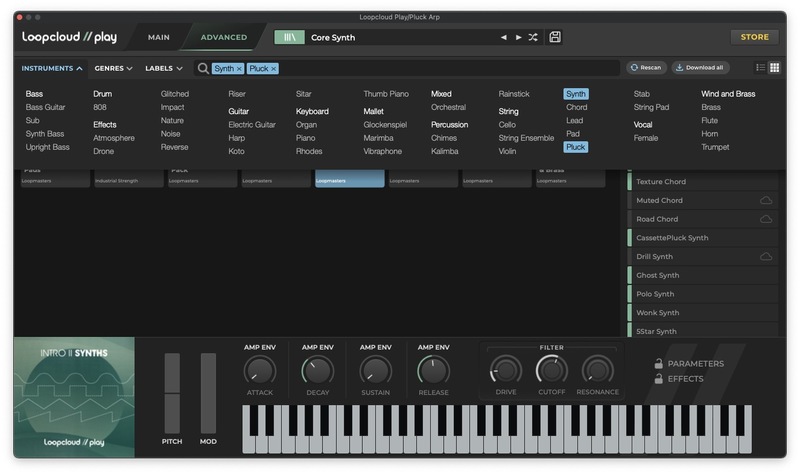Enable the Lead instrument filter
Image resolution: width=800 pixels, height=474 pixels.
click(574, 120)
